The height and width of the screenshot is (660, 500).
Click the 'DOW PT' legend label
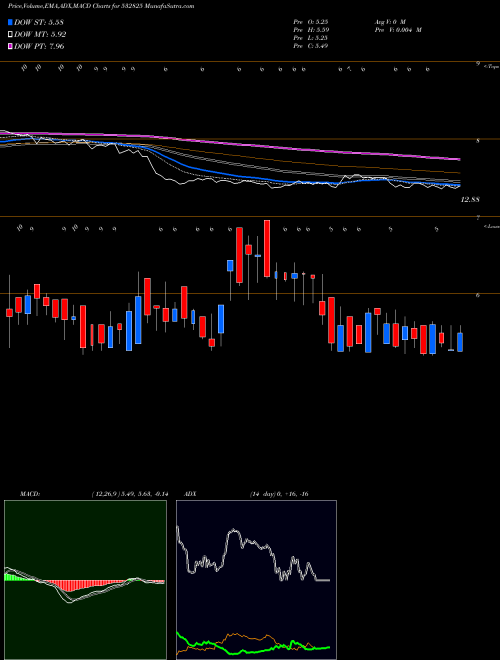click(39, 46)
